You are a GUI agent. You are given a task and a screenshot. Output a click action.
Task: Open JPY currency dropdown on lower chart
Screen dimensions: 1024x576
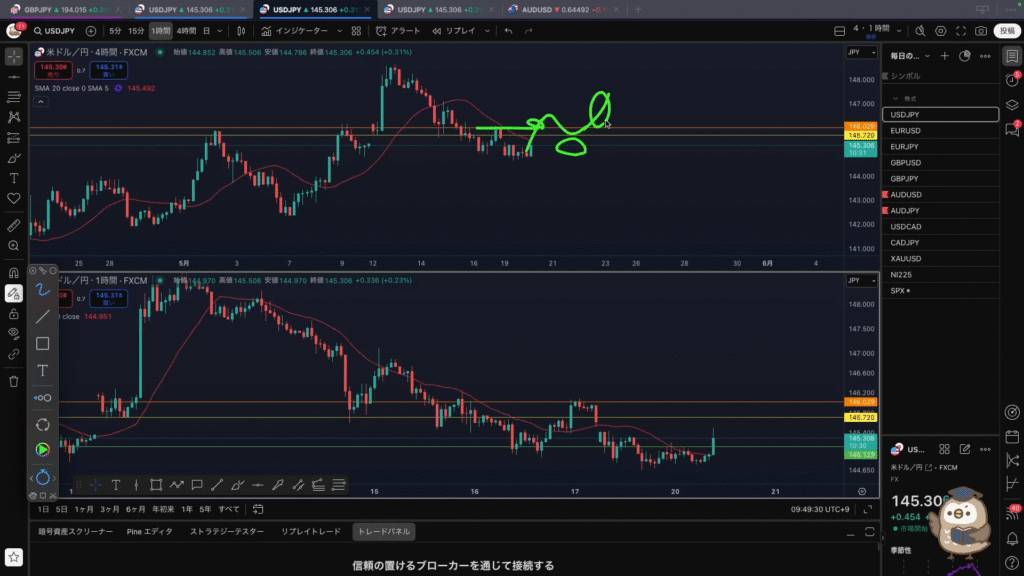point(861,281)
